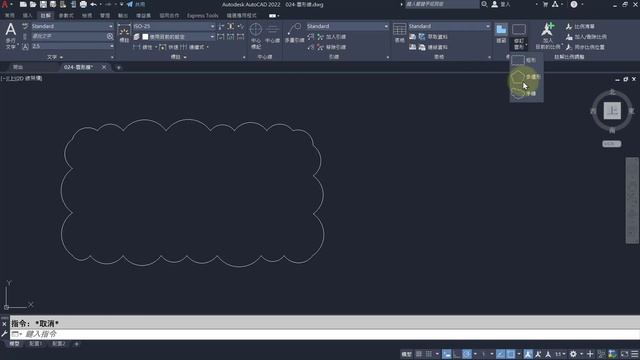Click the search magnifier icon in title bar

tap(484, 4)
